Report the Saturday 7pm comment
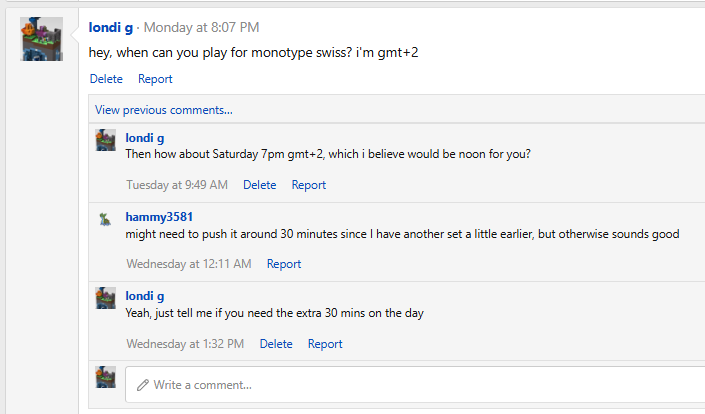705x414 pixels. 309,185
